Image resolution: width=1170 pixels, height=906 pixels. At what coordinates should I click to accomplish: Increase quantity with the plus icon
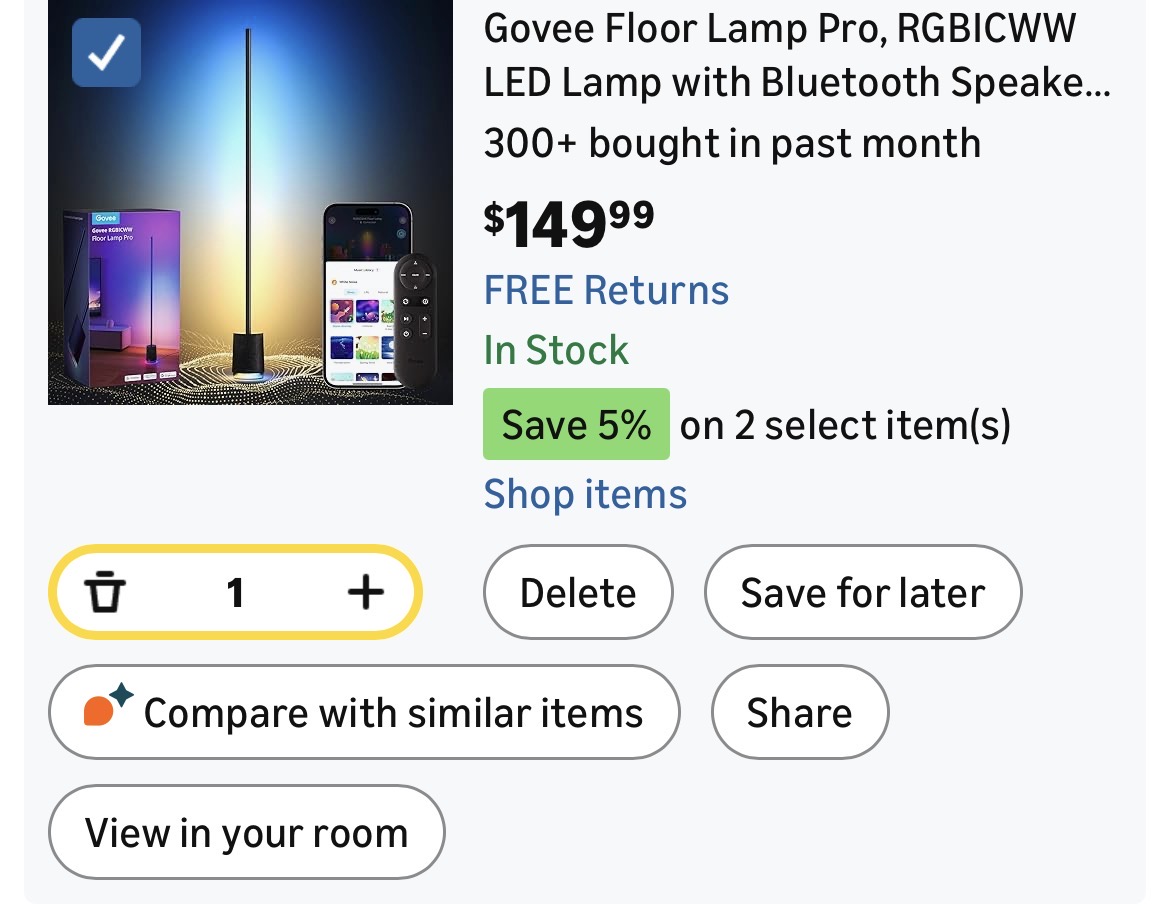coord(365,593)
